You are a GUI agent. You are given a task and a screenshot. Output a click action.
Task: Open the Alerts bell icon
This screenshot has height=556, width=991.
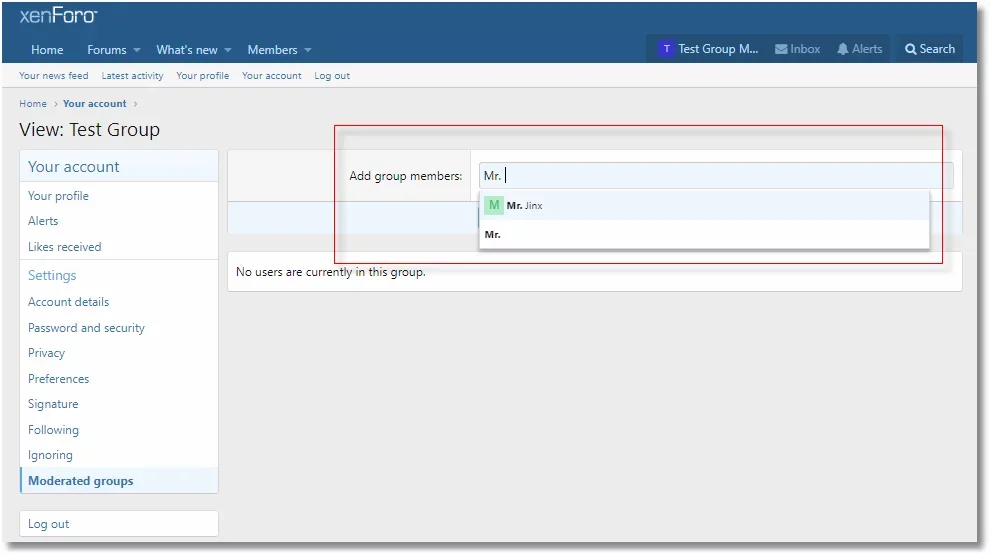pos(843,49)
